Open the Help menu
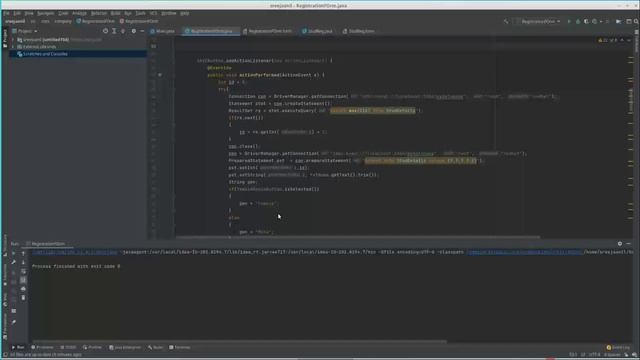This screenshot has width=640, height=360. tap(184, 13)
